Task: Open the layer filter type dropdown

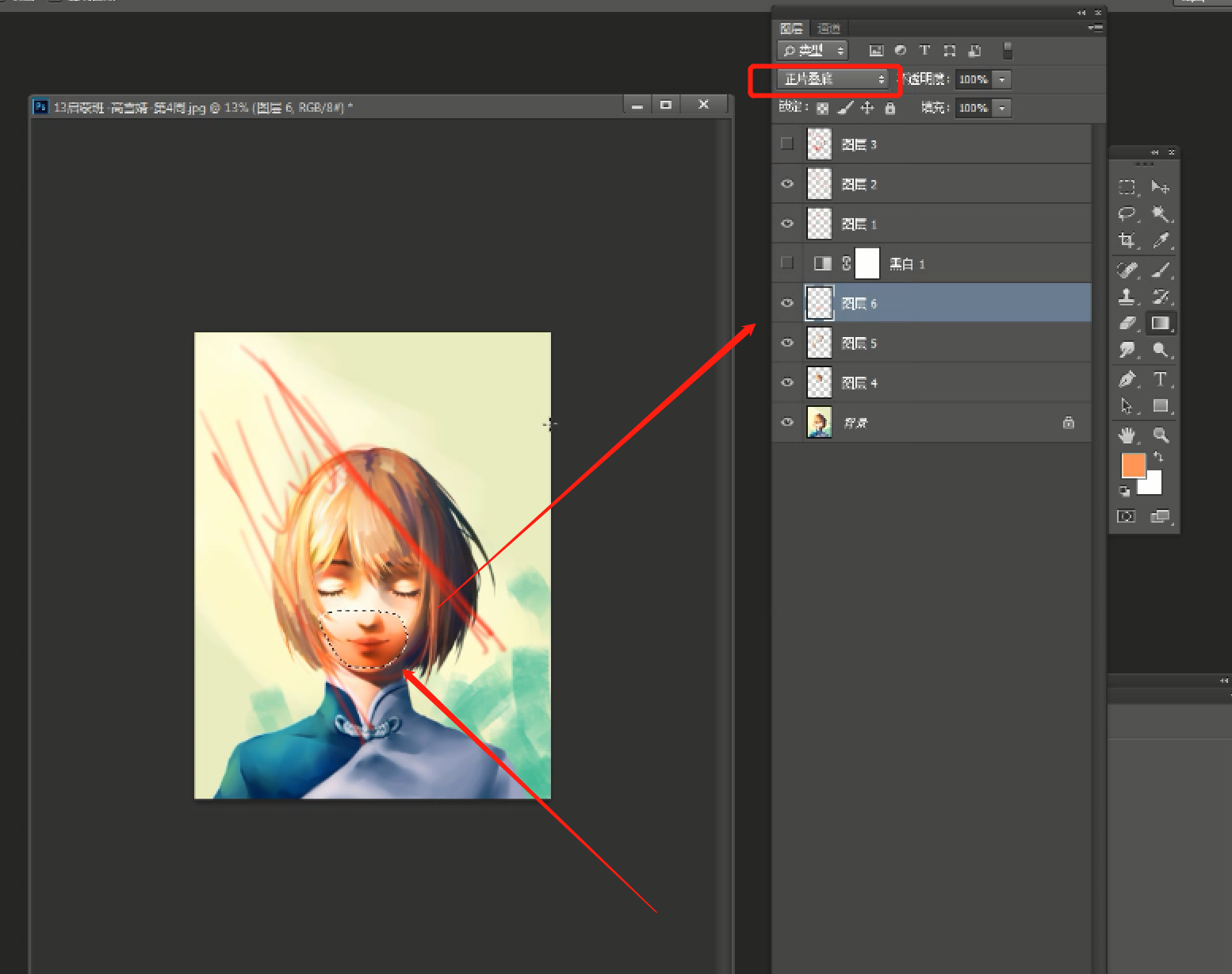Action: [813, 51]
